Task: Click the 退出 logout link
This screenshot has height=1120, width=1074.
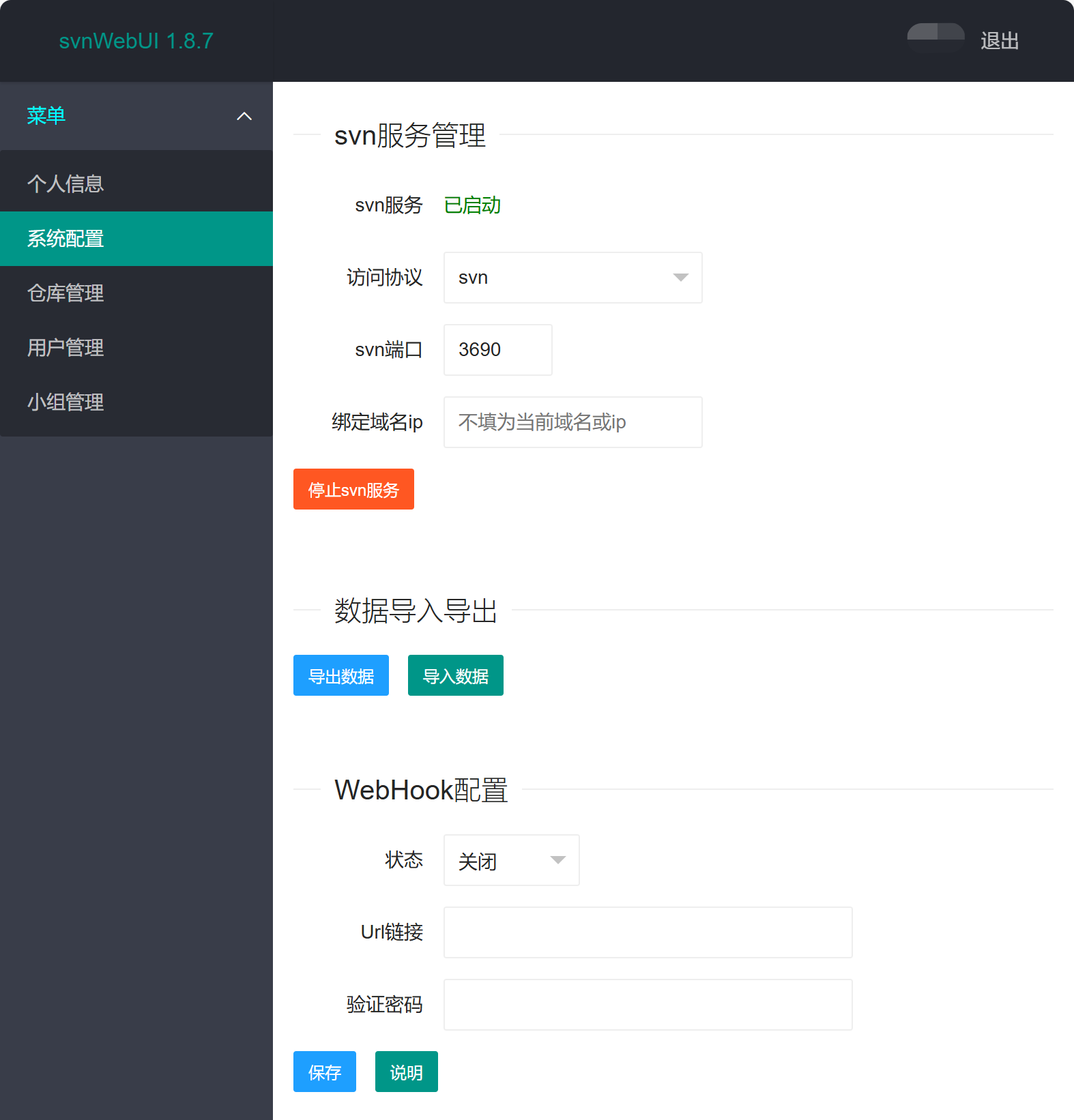Action: click(999, 41)
